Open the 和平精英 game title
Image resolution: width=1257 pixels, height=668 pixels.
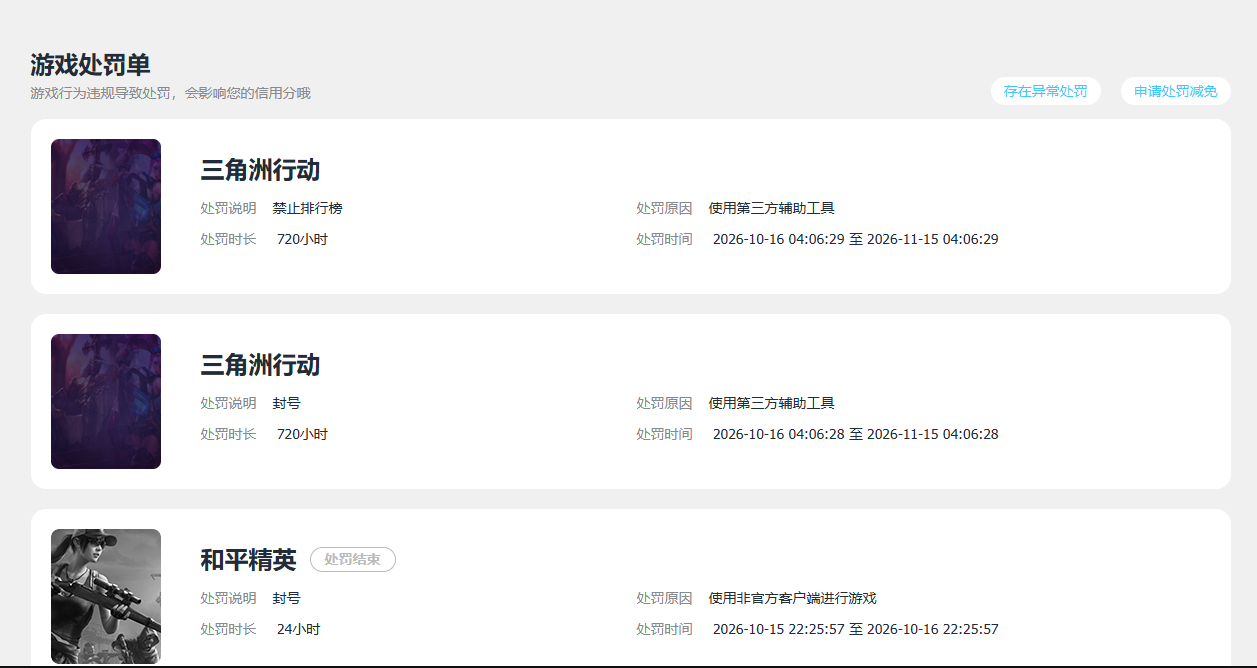(x=248, y=560)
